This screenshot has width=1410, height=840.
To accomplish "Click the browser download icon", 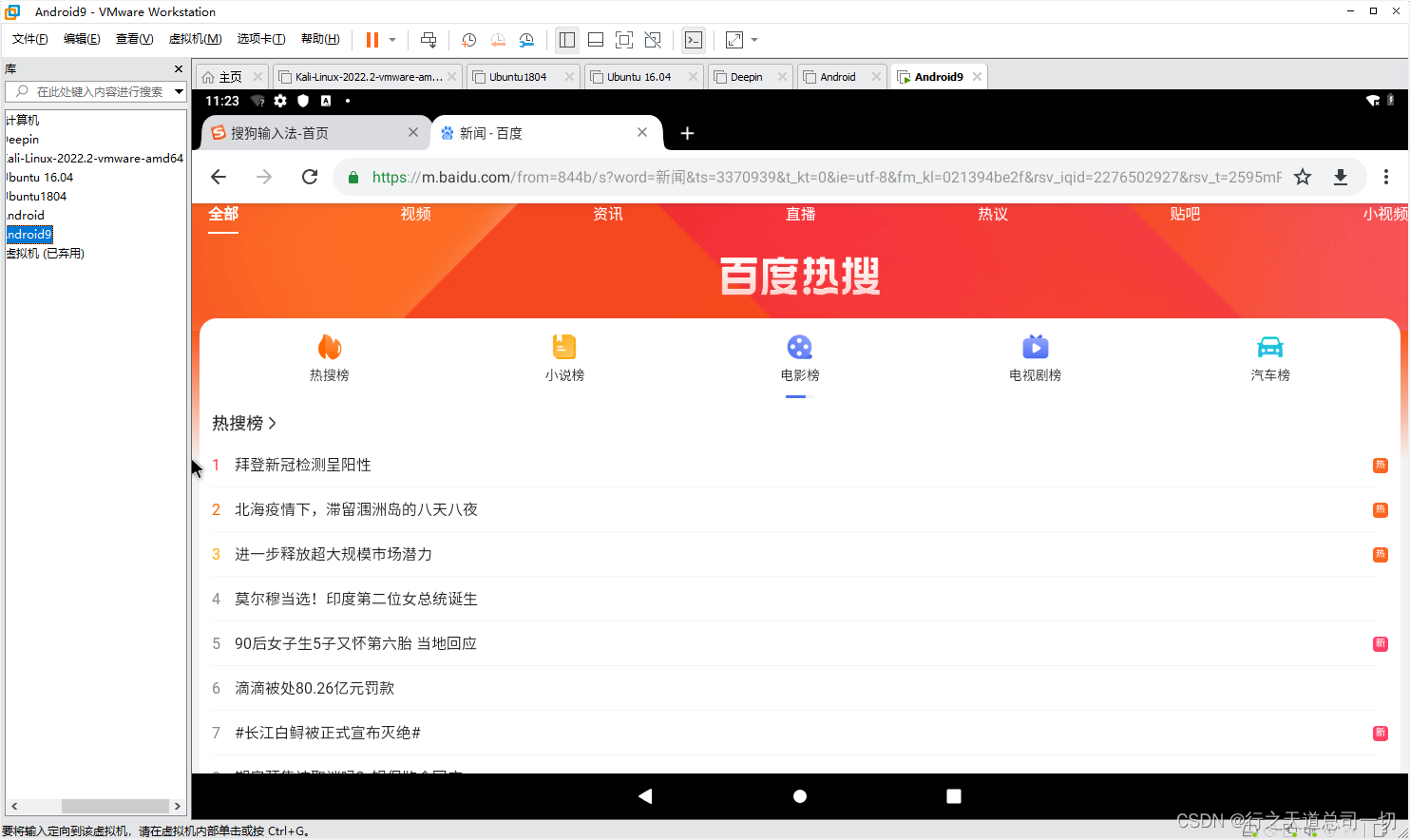I will [x=1341, y=177].
